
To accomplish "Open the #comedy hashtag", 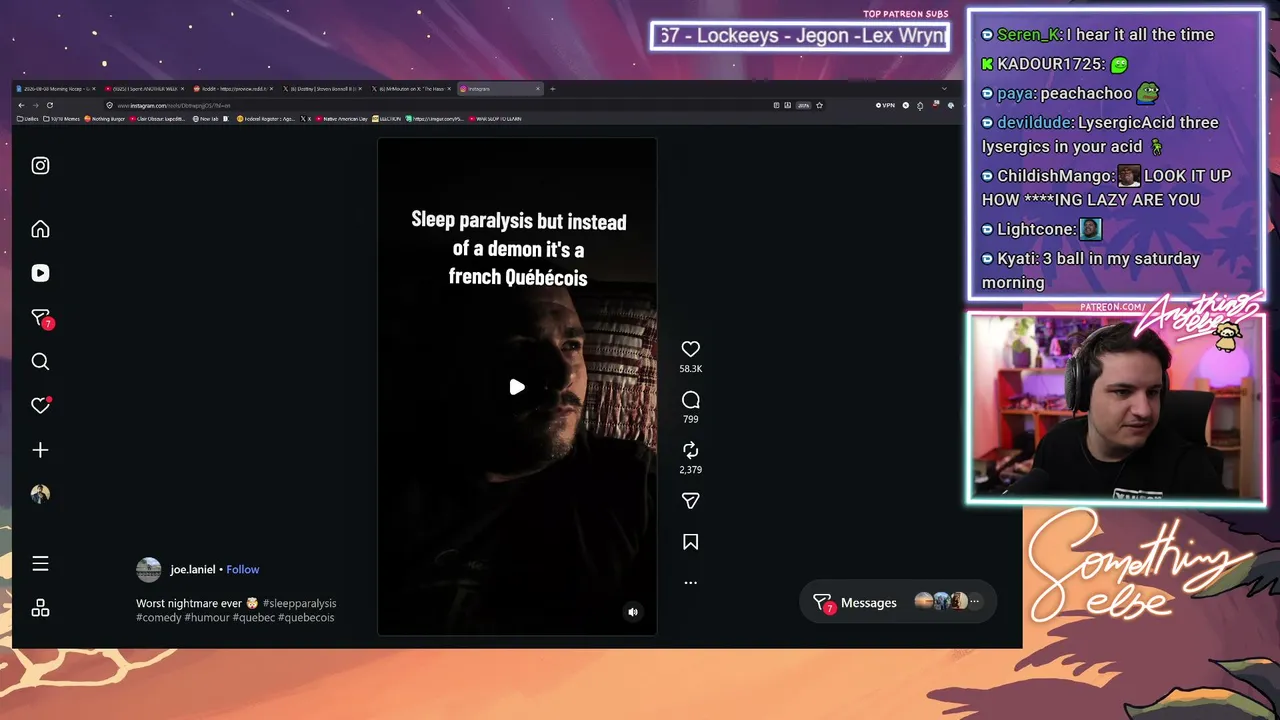I will (158, 618).
